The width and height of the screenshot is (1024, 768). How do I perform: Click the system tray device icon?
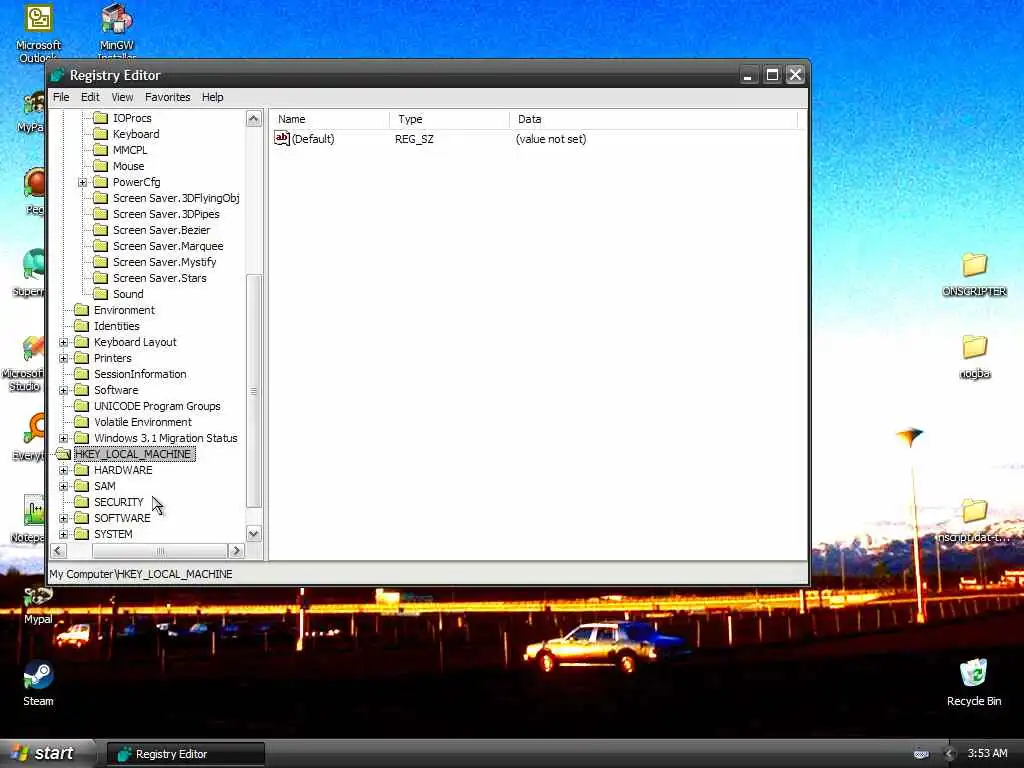(921, 754)
